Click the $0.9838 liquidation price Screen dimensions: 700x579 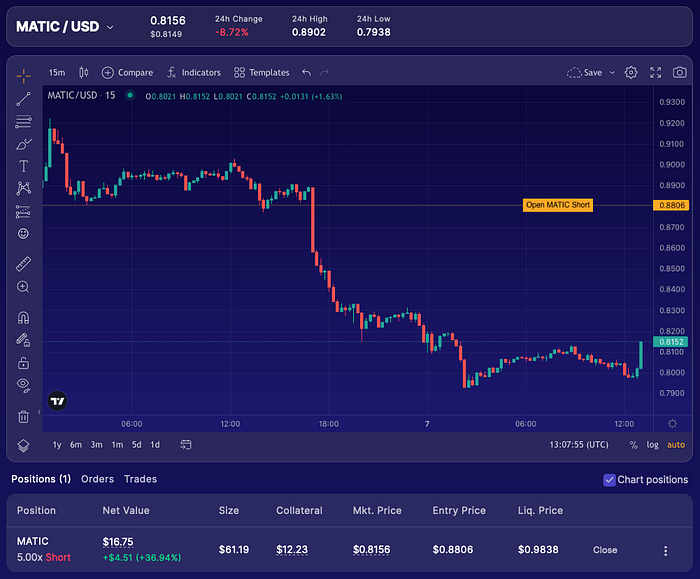click(538, 550)
